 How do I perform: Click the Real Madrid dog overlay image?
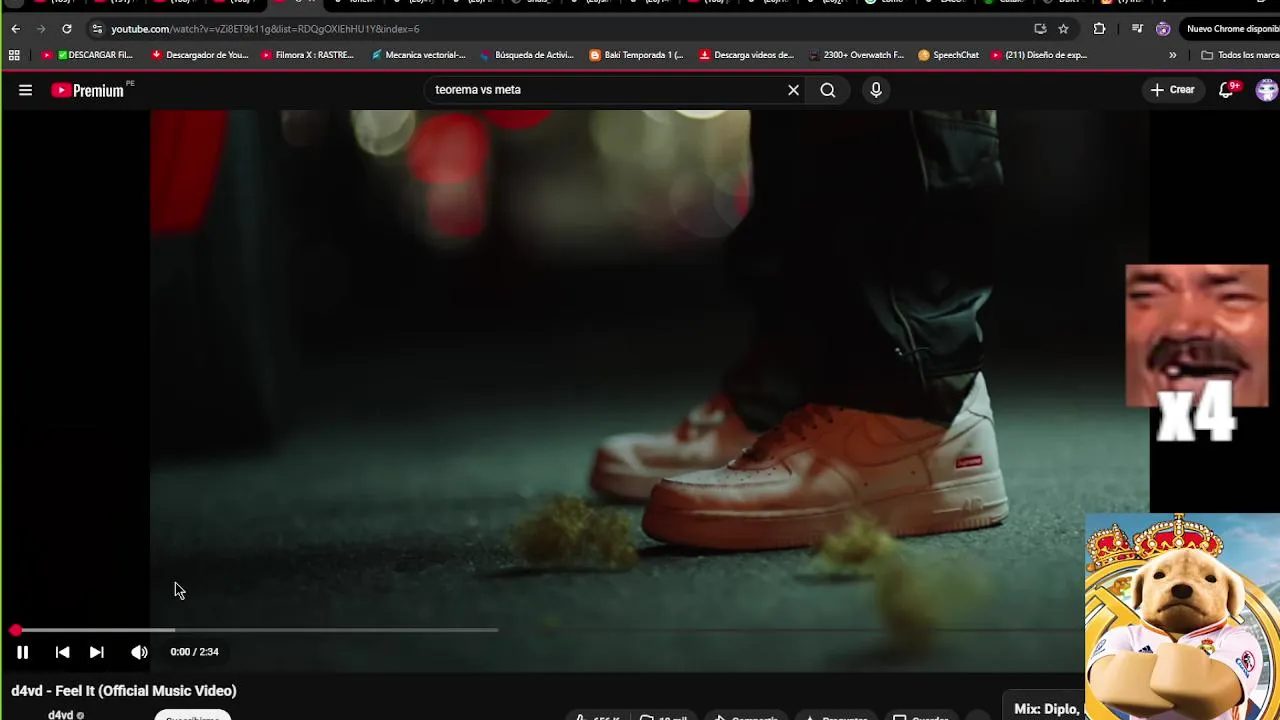tap(1182, 616)
